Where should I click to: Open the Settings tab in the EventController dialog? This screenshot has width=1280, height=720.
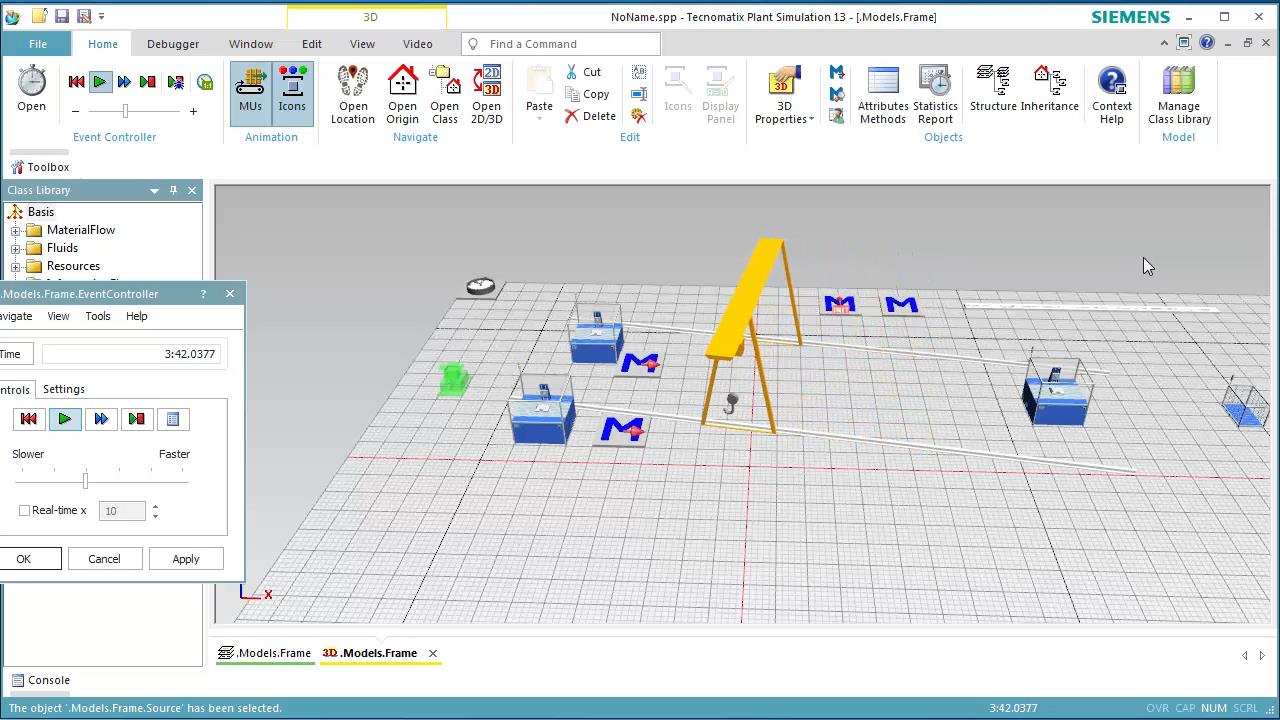[63, 389]
